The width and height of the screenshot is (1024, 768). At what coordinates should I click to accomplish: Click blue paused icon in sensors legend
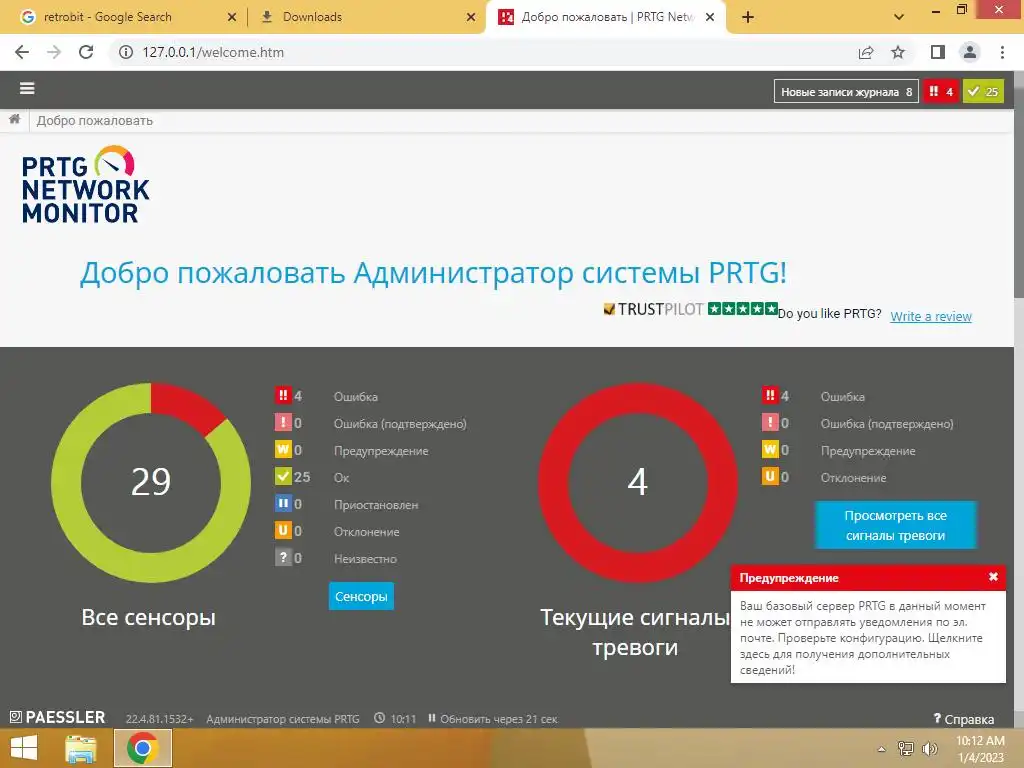[283, 504]
